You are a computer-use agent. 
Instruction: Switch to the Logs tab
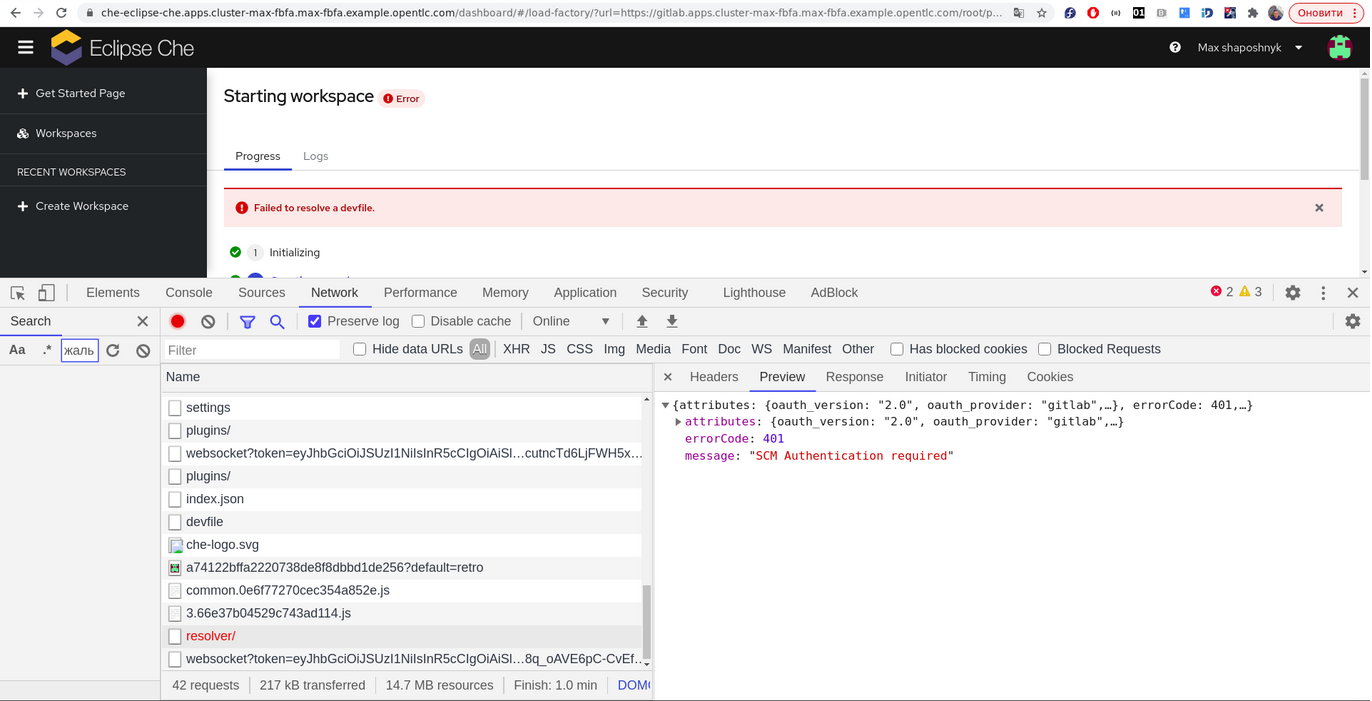coord(316,156)
